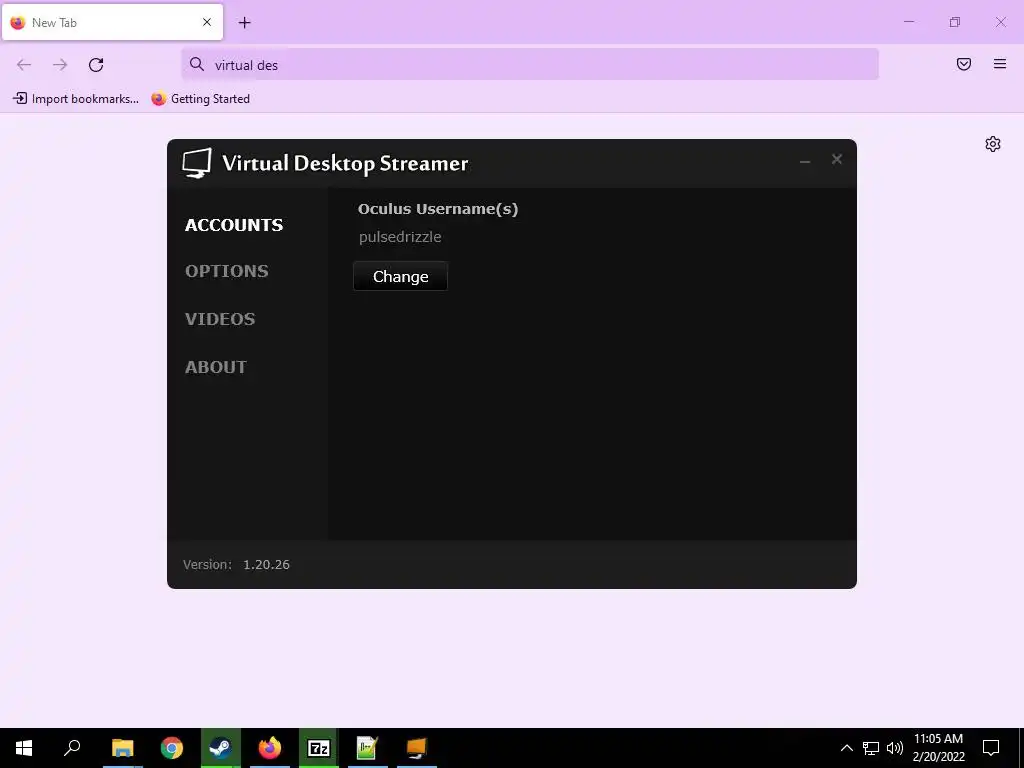Image resolution: width=1024 pixels, height=768 pixels.
Task: Click the pulsedrizzle username text
Action: tap(400, 237)
